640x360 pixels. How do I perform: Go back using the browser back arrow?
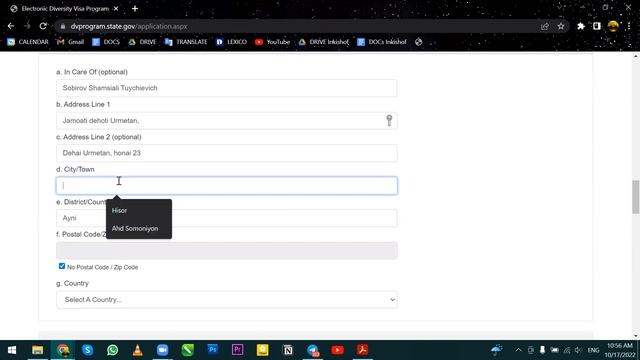point(11,26)
